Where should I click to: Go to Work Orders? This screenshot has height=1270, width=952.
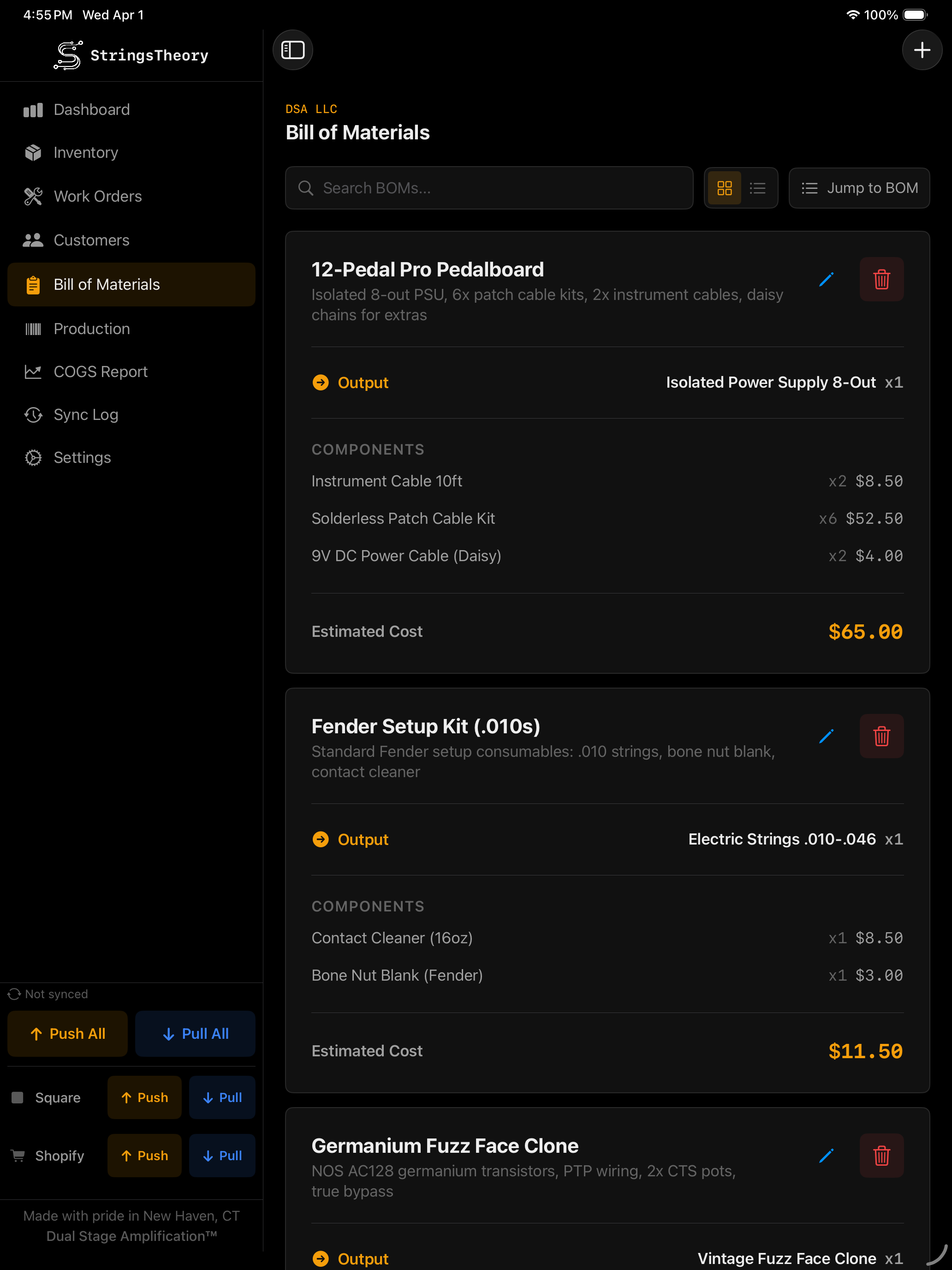click(98, 196)
